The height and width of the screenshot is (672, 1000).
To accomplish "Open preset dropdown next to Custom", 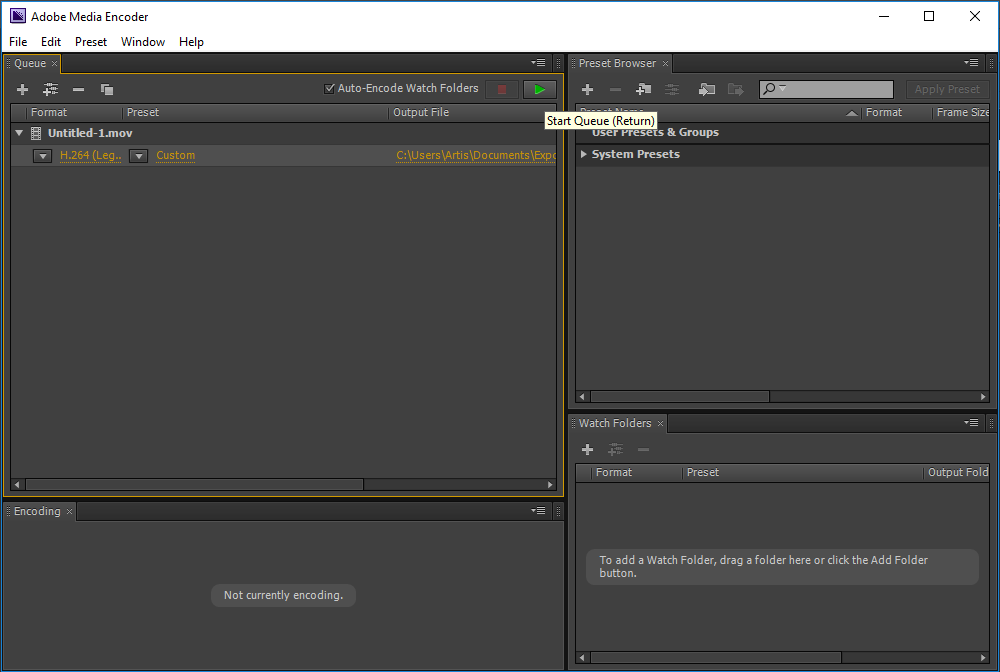I will [138, 156].
